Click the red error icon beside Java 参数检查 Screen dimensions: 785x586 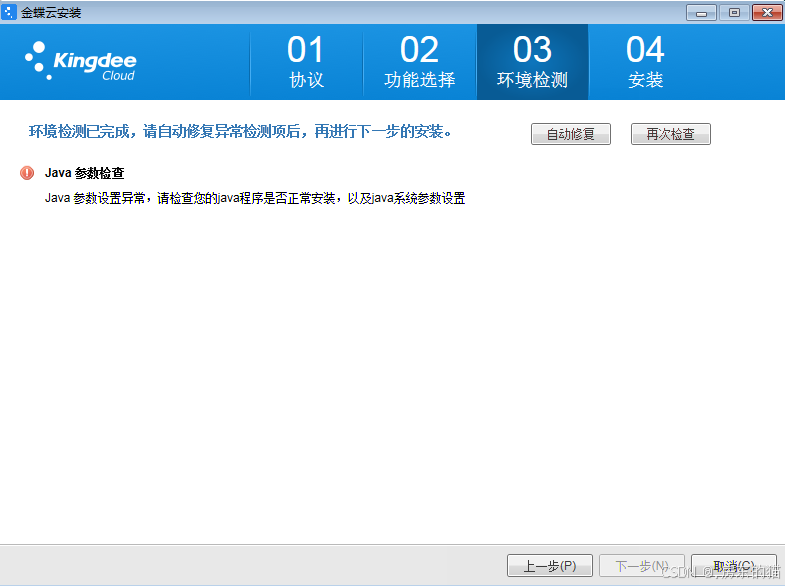pos(27,173)
